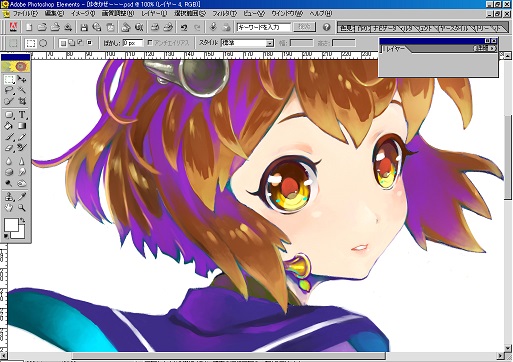This screenshot has height=362, width=513.
Task: Click the Save floppy disk icon
Action: click(x=84, y=27)
